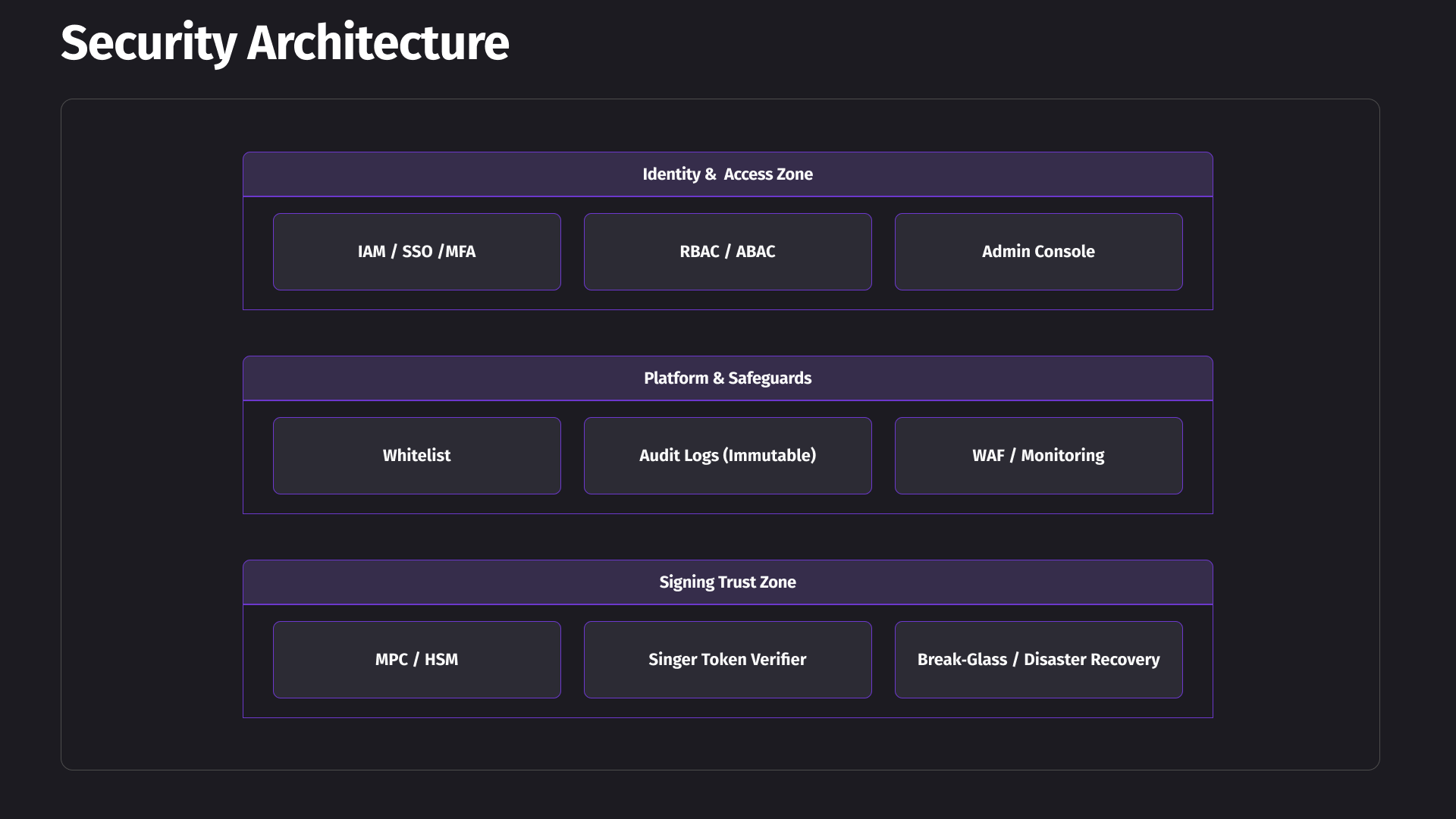Click the 'MPC / HSM' text label

[416, 660]
